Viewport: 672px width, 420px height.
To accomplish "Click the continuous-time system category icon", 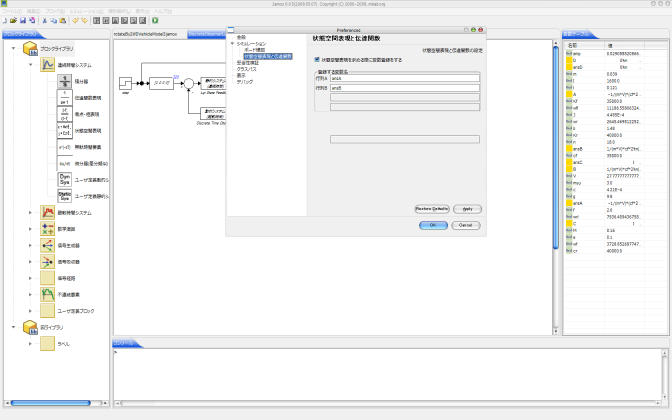I will tap(49, 64).
